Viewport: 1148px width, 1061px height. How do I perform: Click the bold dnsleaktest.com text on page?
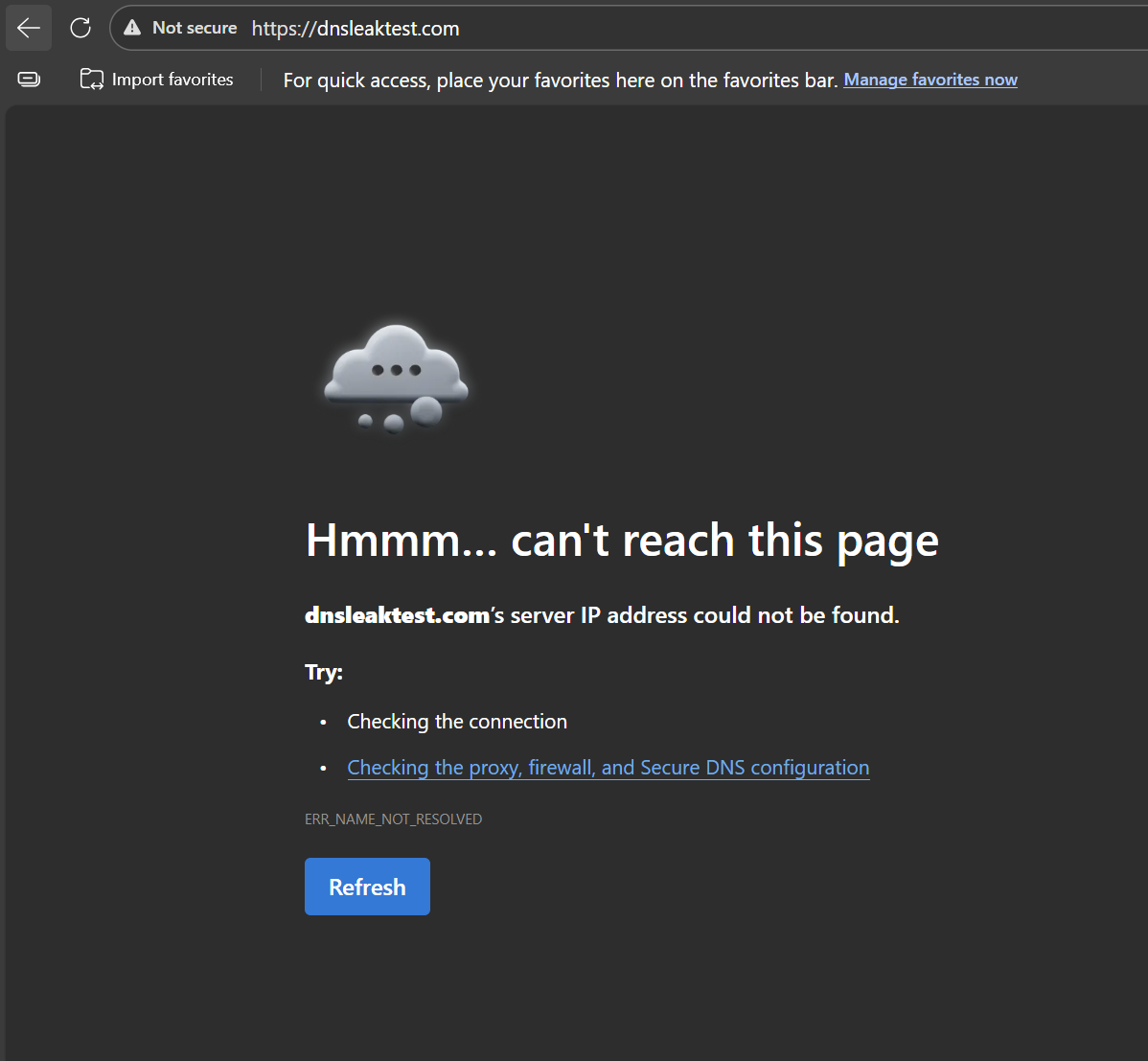[x=397, y=615]
